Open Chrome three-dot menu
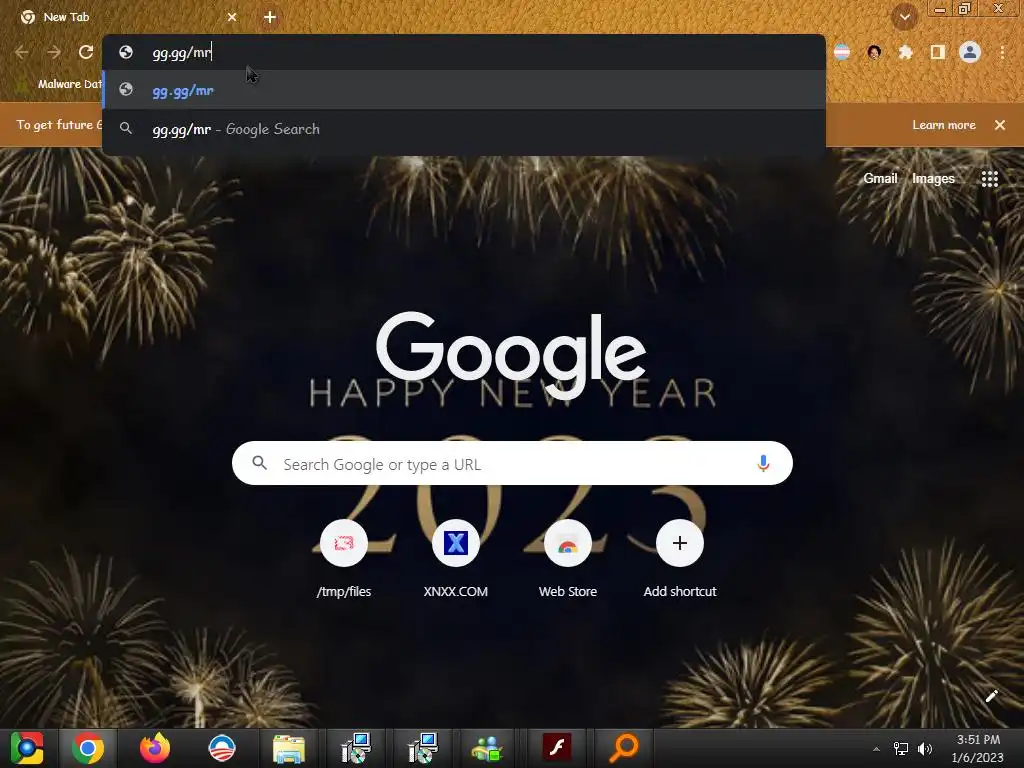Viewport: 1024px width, 768px height. click(1002, 52)
